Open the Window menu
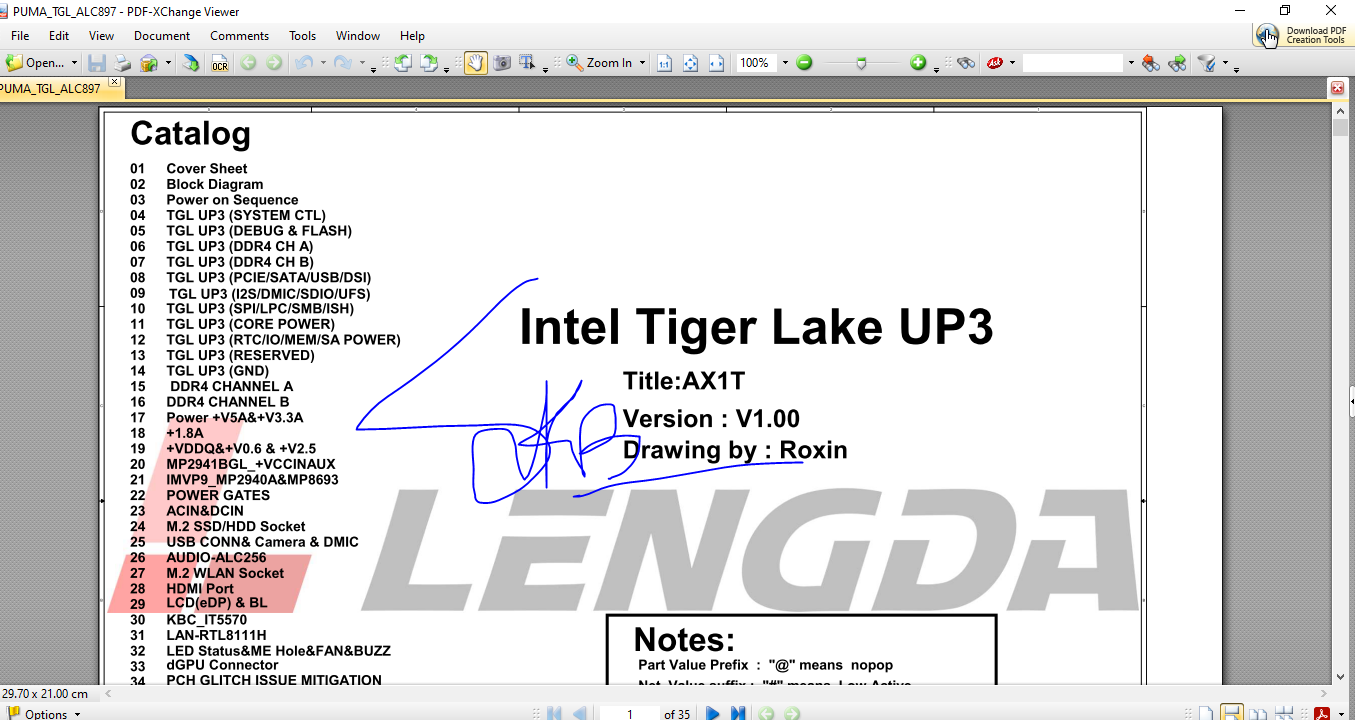The width and height of the screenshot is (1355, 720). click(358, 36)
